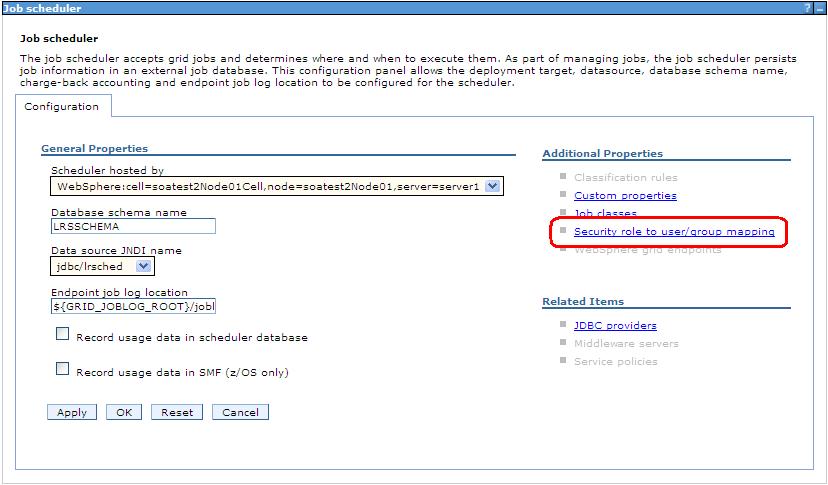Open the Scheduler hosted by dropdown
The width and height of the screenshot is (828, 485).
tap(493, 186)
